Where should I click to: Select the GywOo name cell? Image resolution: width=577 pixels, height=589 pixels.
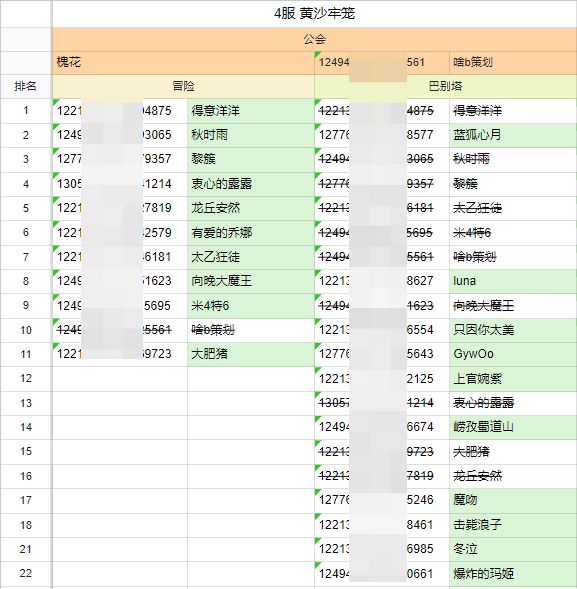pos(513,354)
